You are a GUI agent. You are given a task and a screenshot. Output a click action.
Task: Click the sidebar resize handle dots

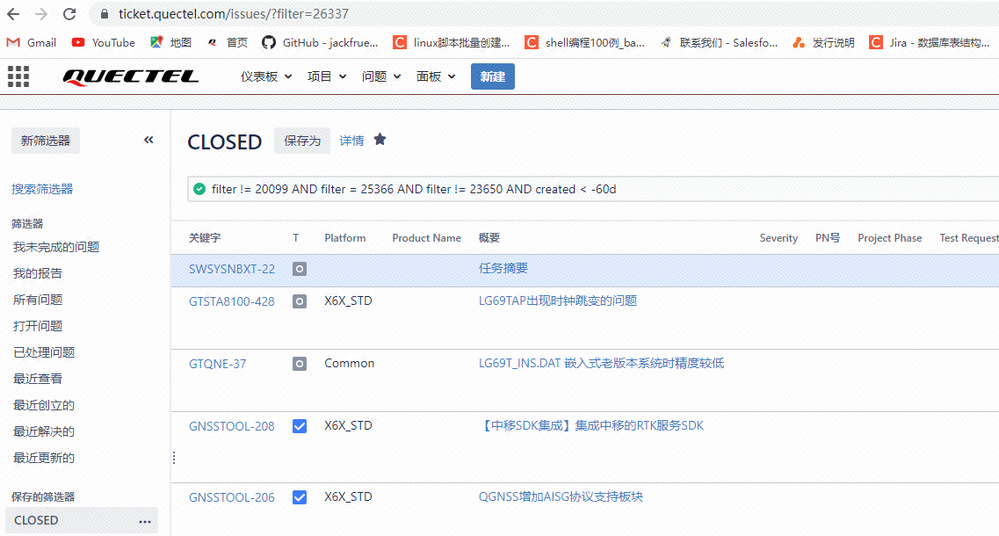[x=174, y=458]
